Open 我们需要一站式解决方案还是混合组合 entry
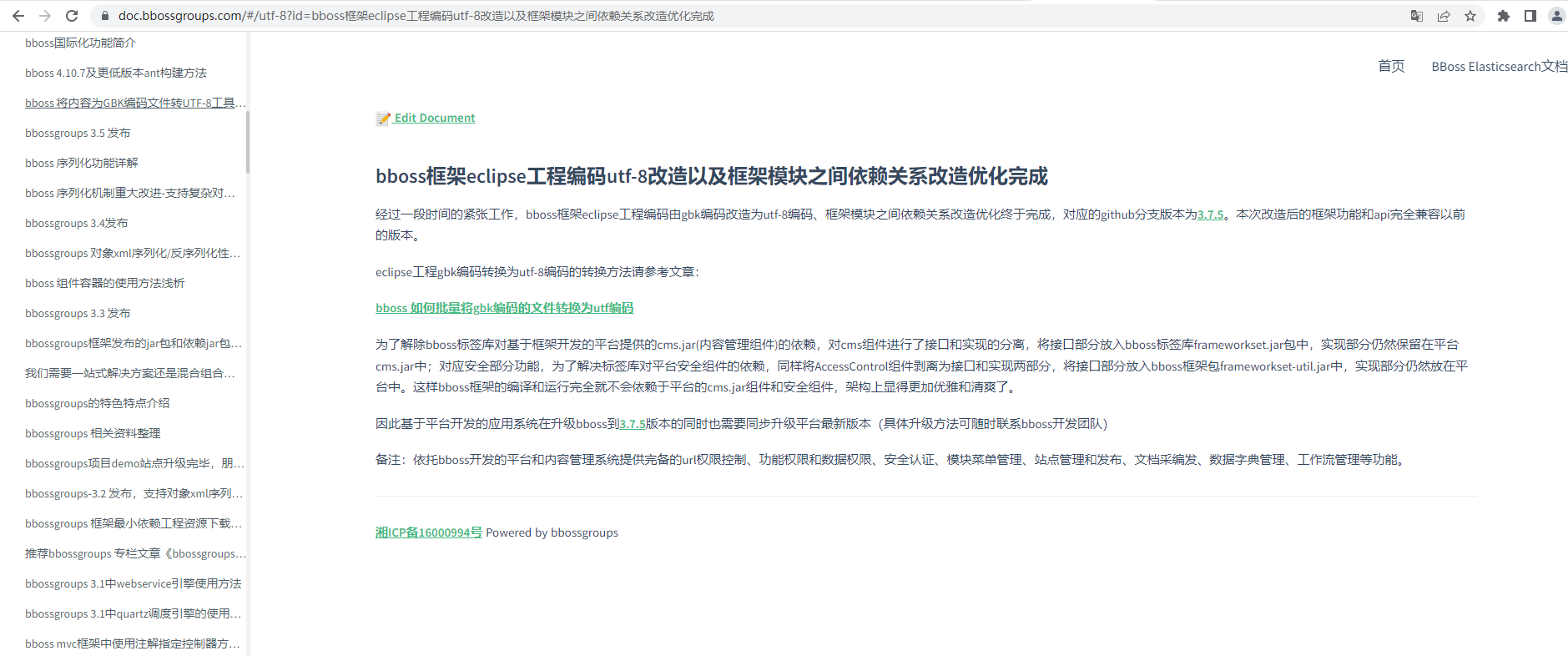This screenshot has height=656, width=1568. tap(130, 373)
